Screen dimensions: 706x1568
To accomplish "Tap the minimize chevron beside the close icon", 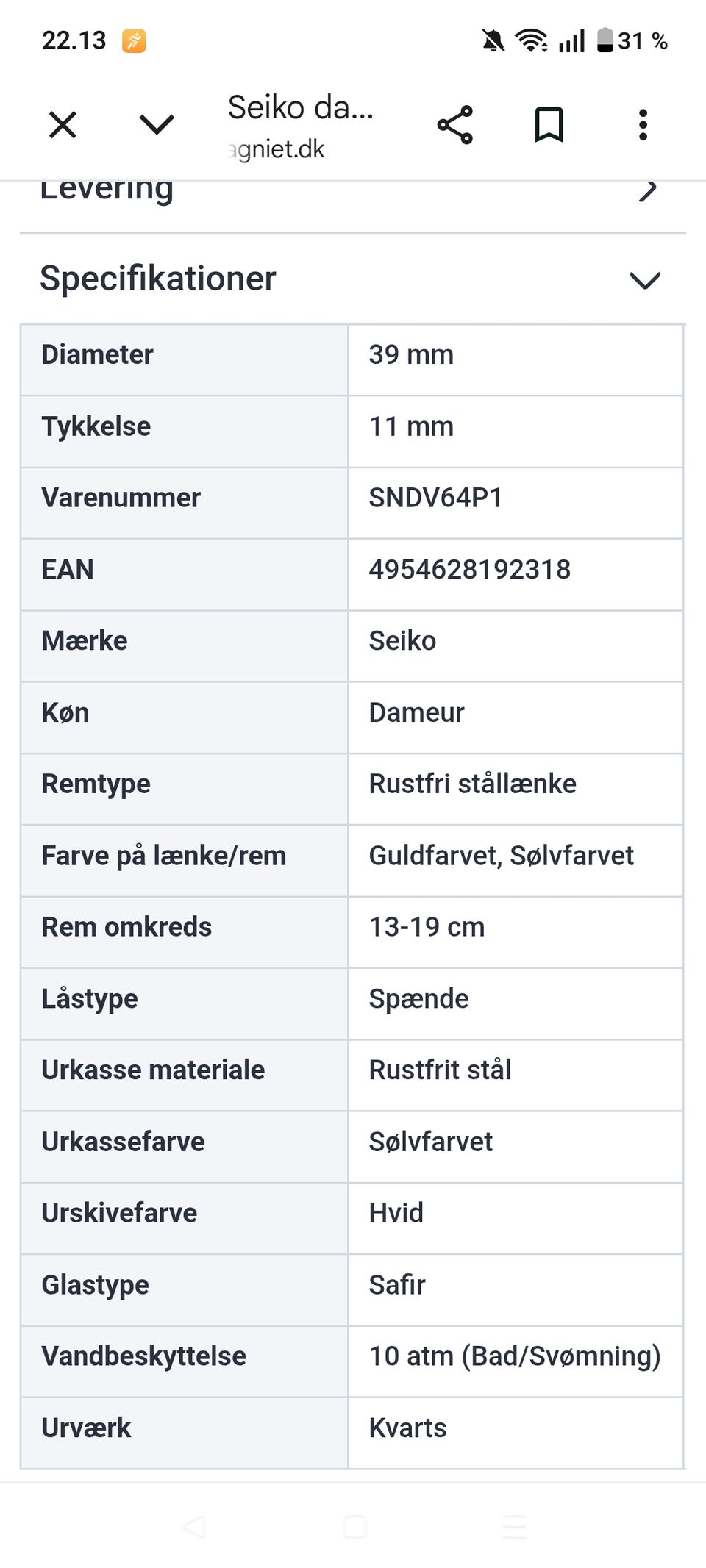I will 157,124.
